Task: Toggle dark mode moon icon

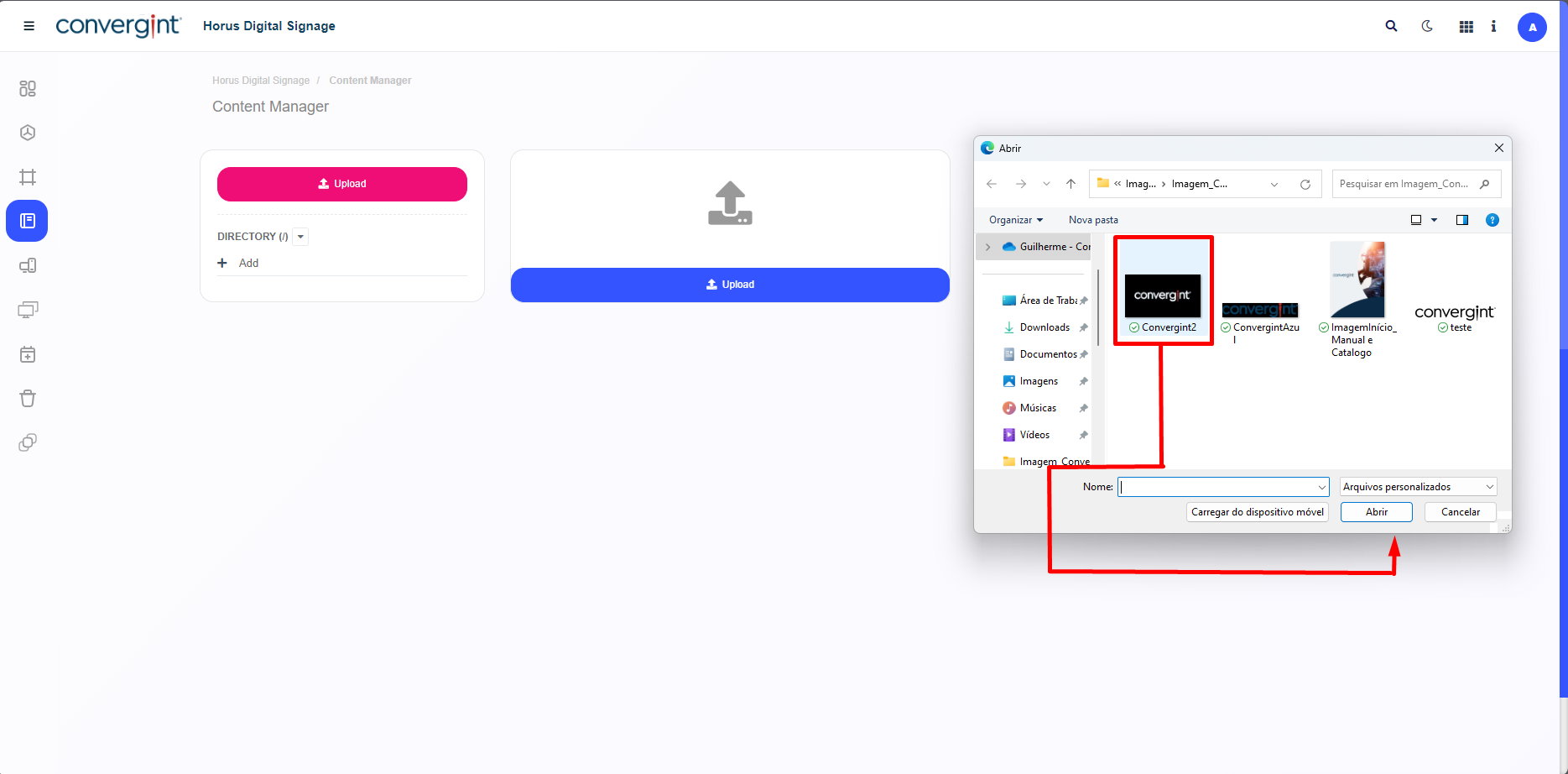Action: (1427, 26)
